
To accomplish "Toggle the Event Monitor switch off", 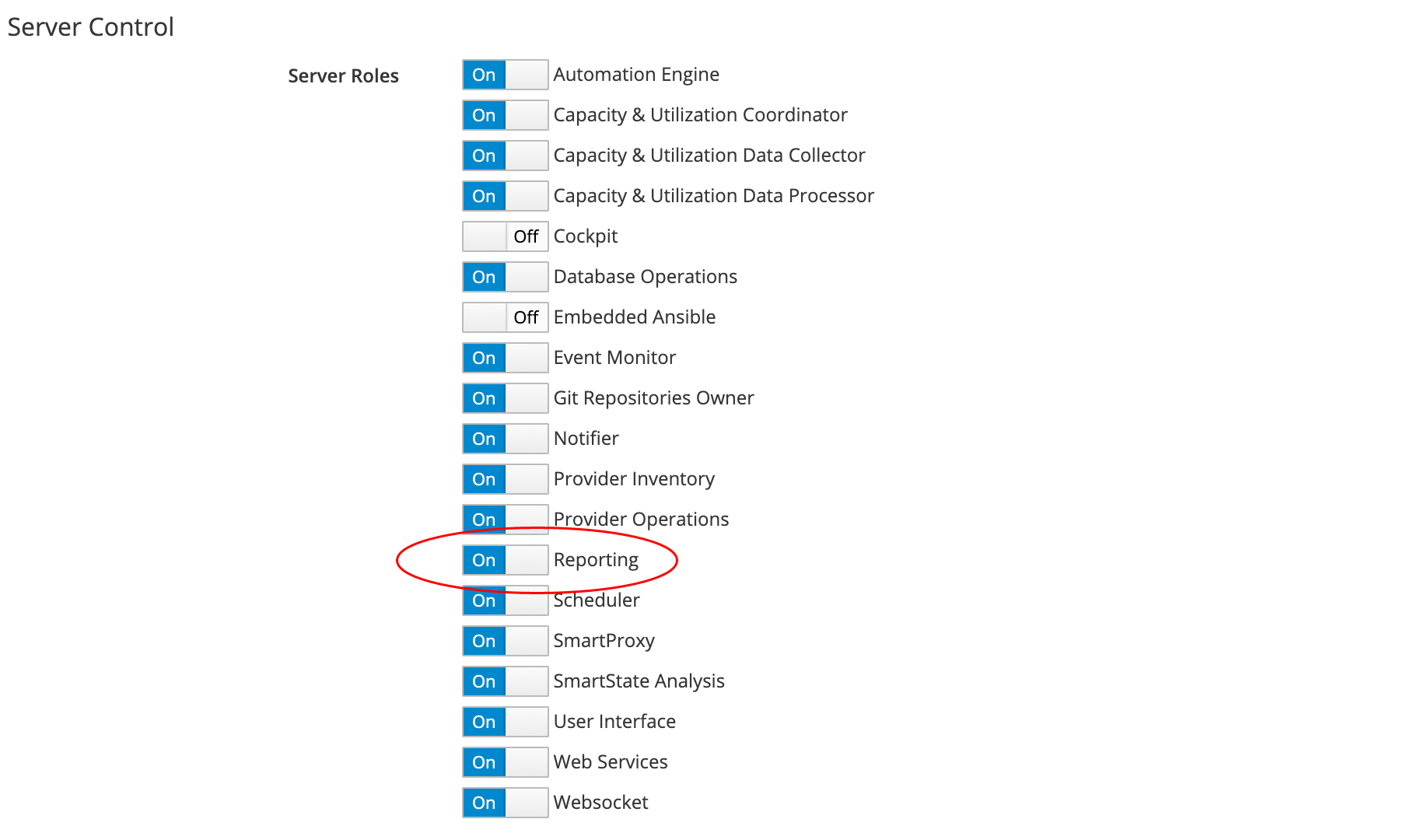I will coord(505,358).
